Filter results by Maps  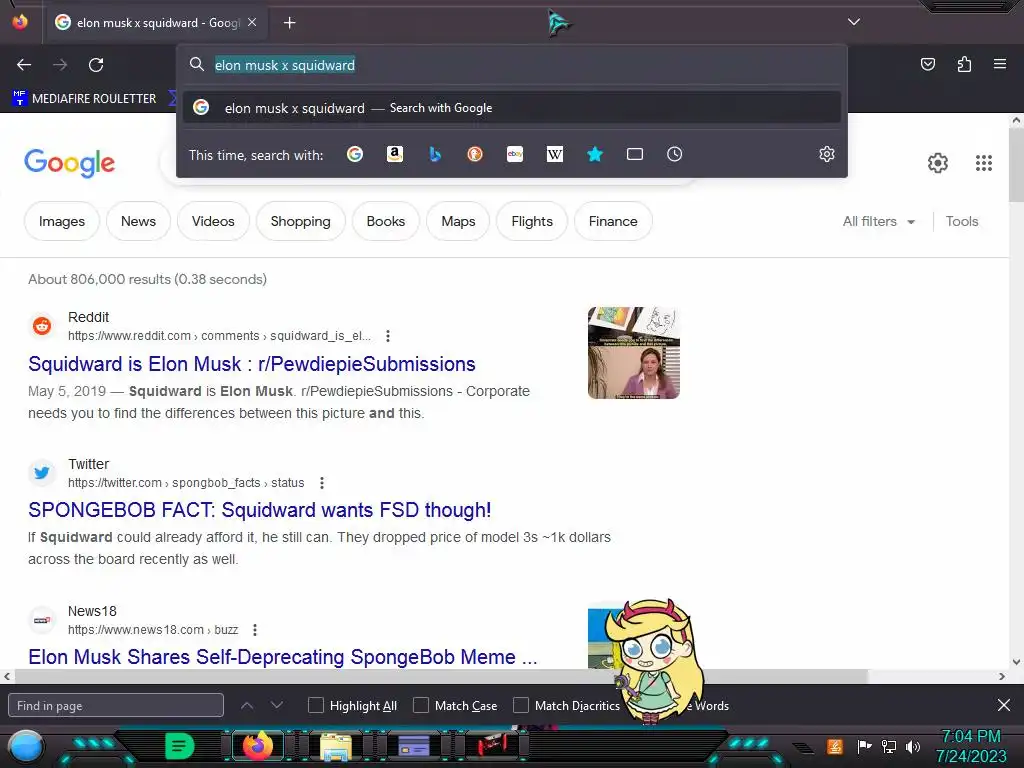click(x=458, y=221)
